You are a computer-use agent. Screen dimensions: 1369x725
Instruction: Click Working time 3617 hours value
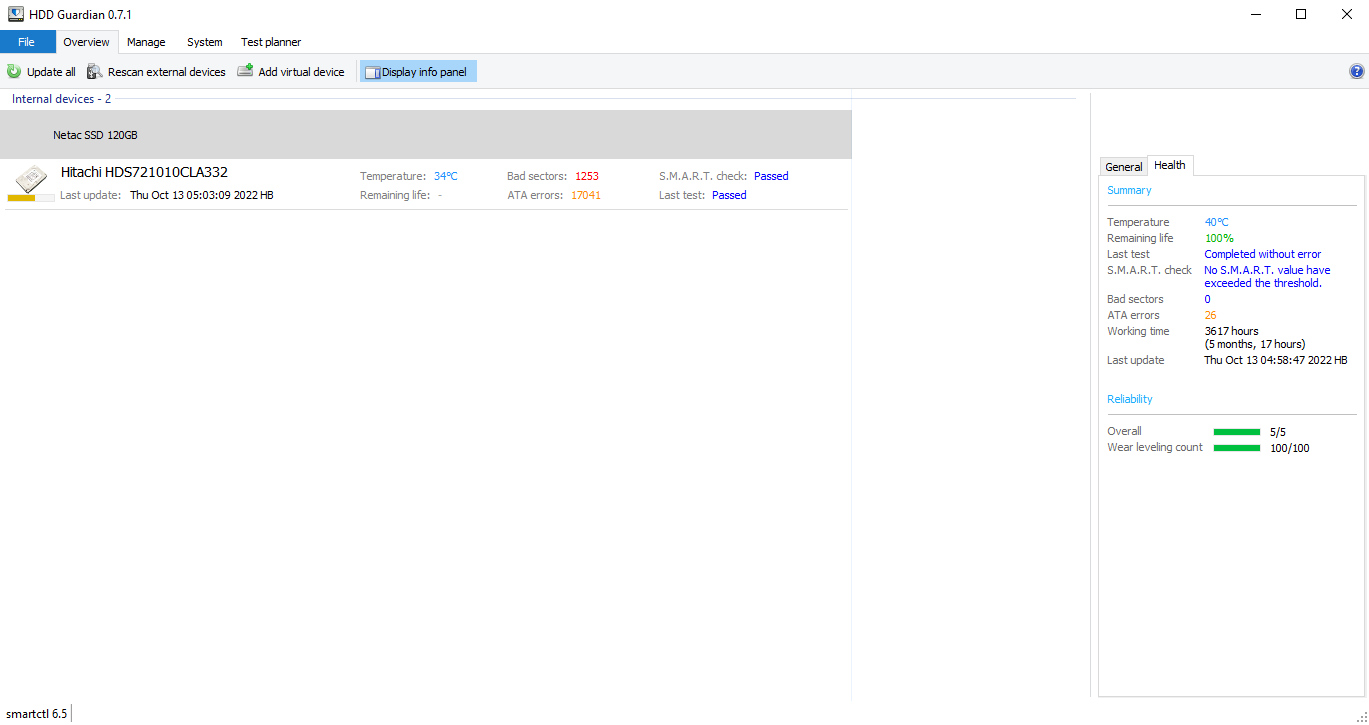1255,337
